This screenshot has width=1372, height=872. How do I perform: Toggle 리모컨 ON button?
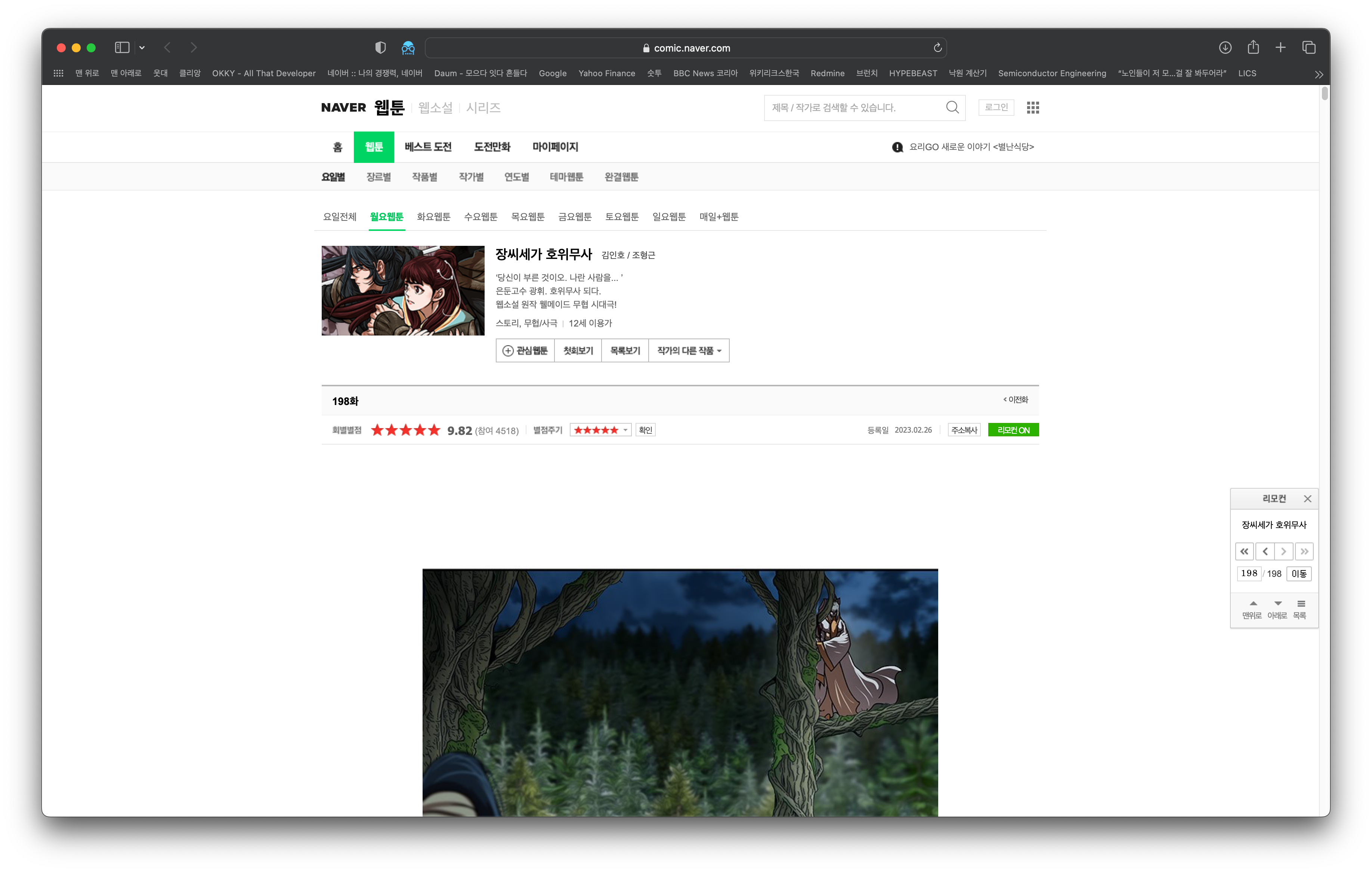point(1013,430)
